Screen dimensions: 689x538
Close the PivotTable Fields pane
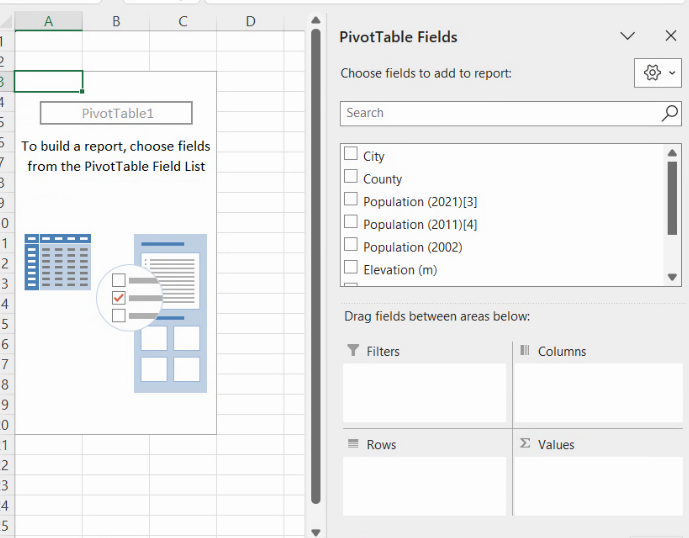coord(671,36)
